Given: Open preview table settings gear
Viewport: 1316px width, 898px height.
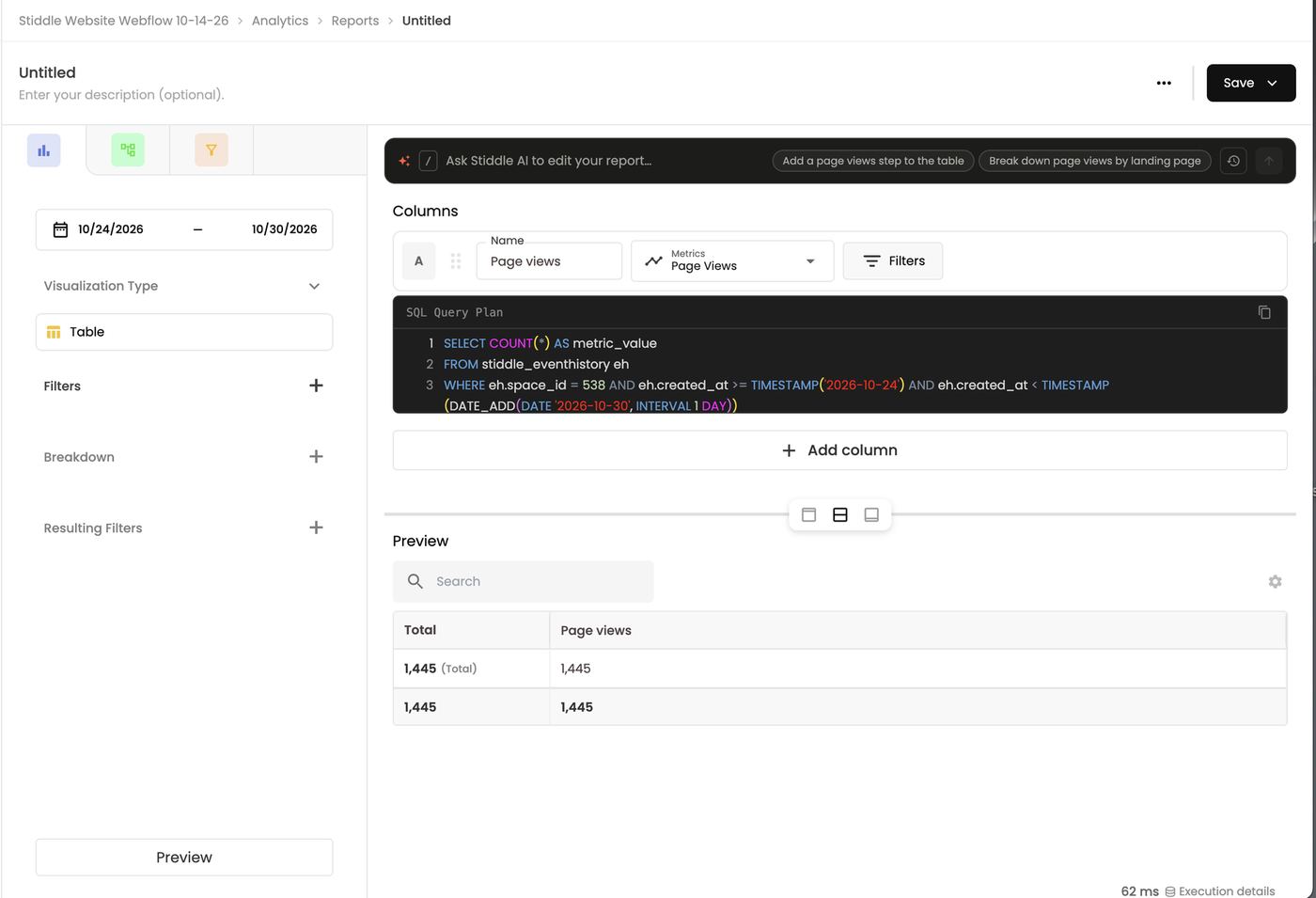Looking at the screenshot, I should (x=1275, y=582).
